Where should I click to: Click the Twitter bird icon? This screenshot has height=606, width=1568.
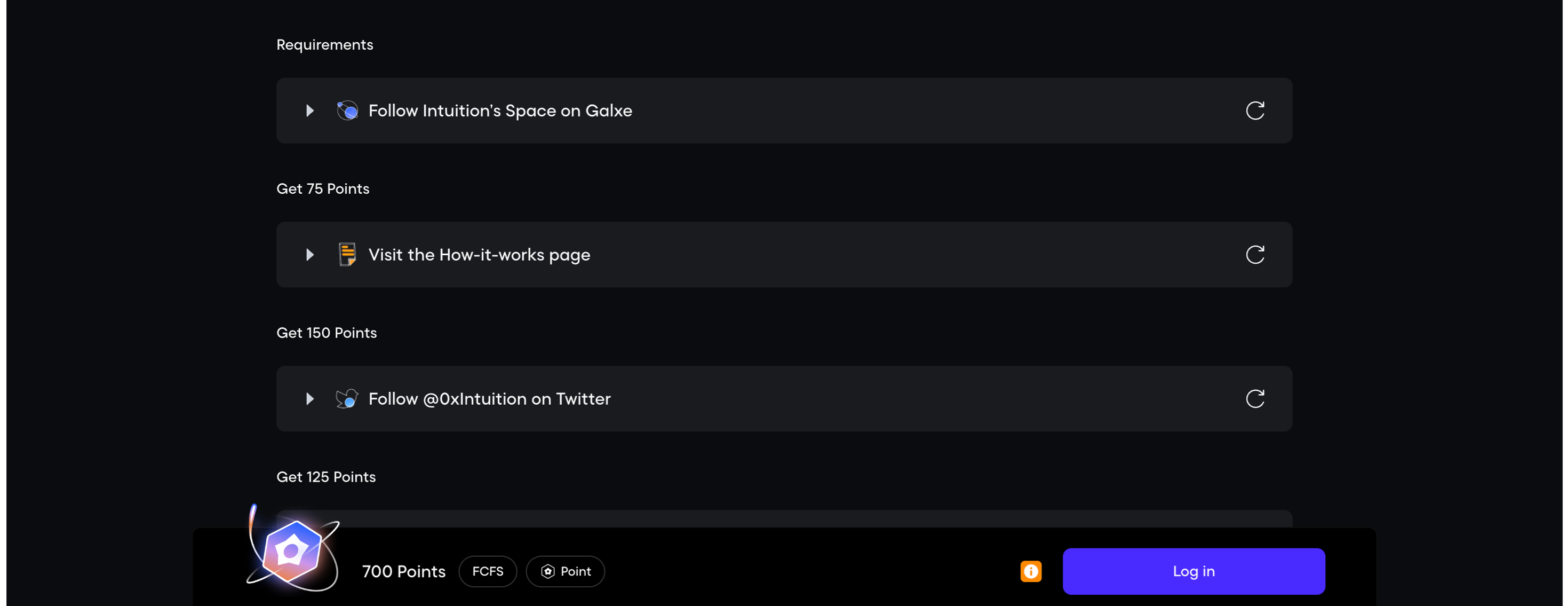click(x=347, y=399)
